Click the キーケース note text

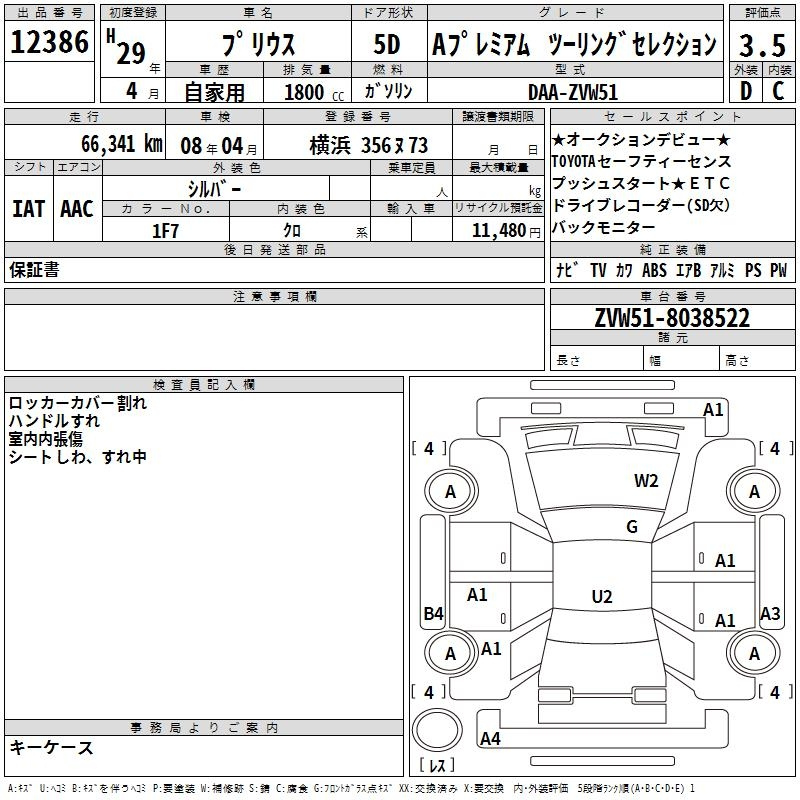(52, 748)
